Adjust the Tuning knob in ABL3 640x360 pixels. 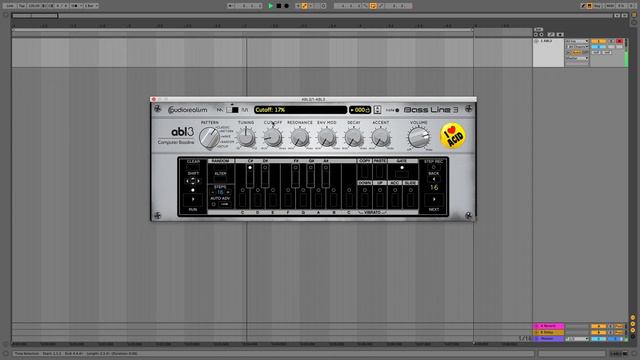(246, 138)
